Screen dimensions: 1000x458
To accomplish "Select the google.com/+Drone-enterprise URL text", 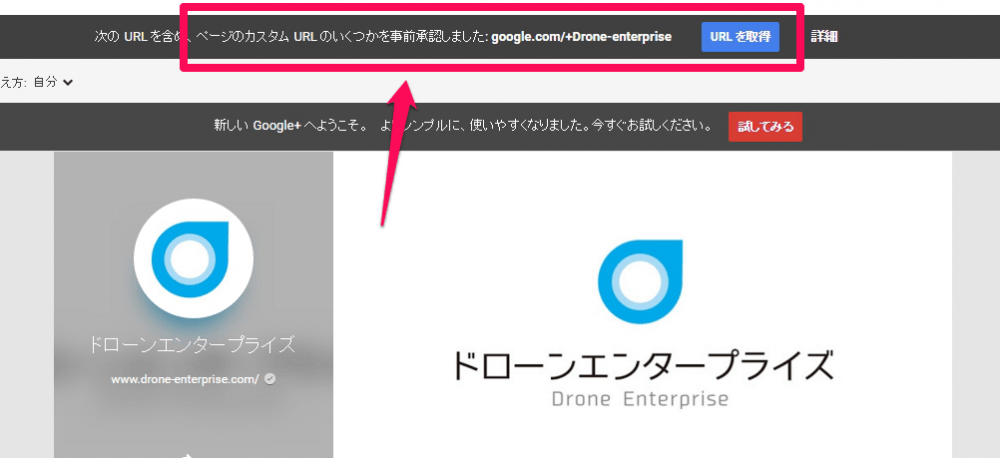I will [x=581, y=37].
